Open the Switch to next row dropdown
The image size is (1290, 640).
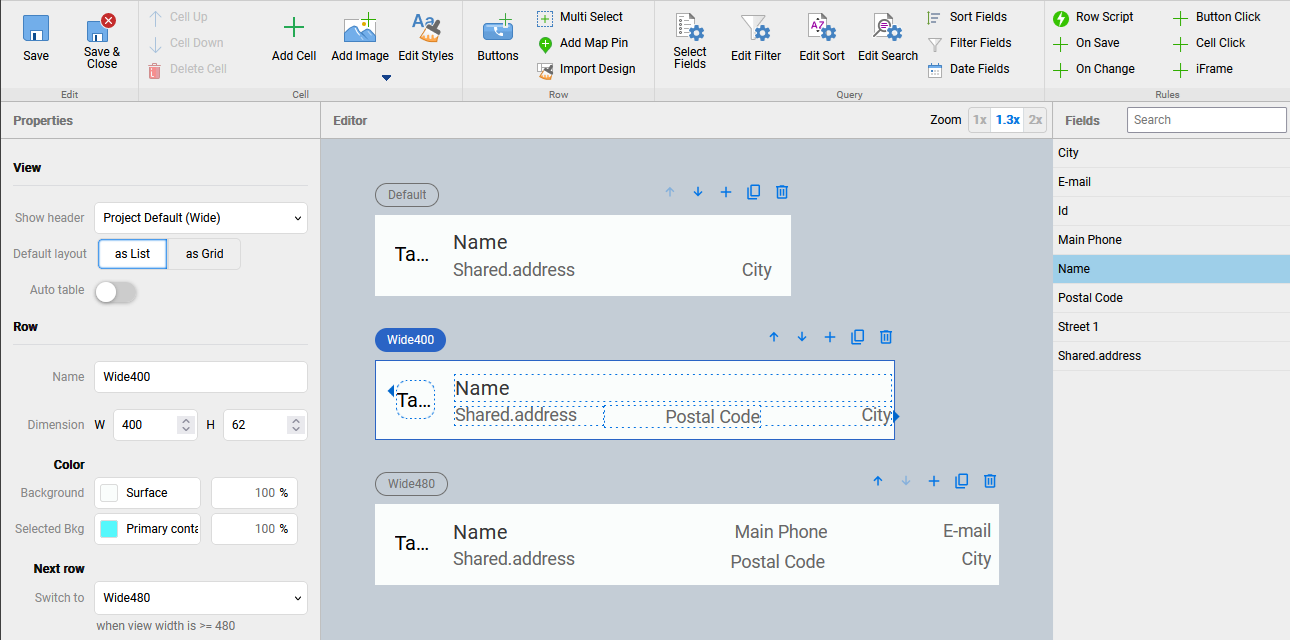point(201,598)
